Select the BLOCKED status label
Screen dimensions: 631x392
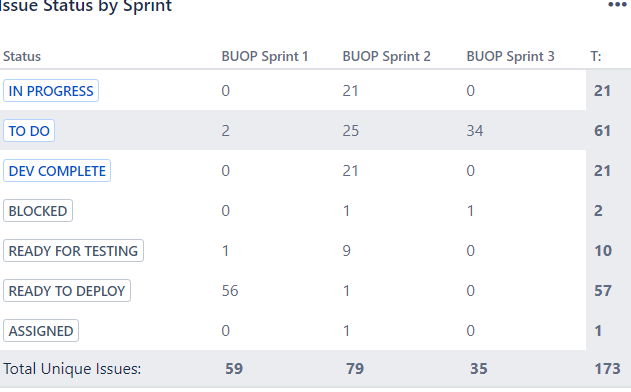click(38, 211)
